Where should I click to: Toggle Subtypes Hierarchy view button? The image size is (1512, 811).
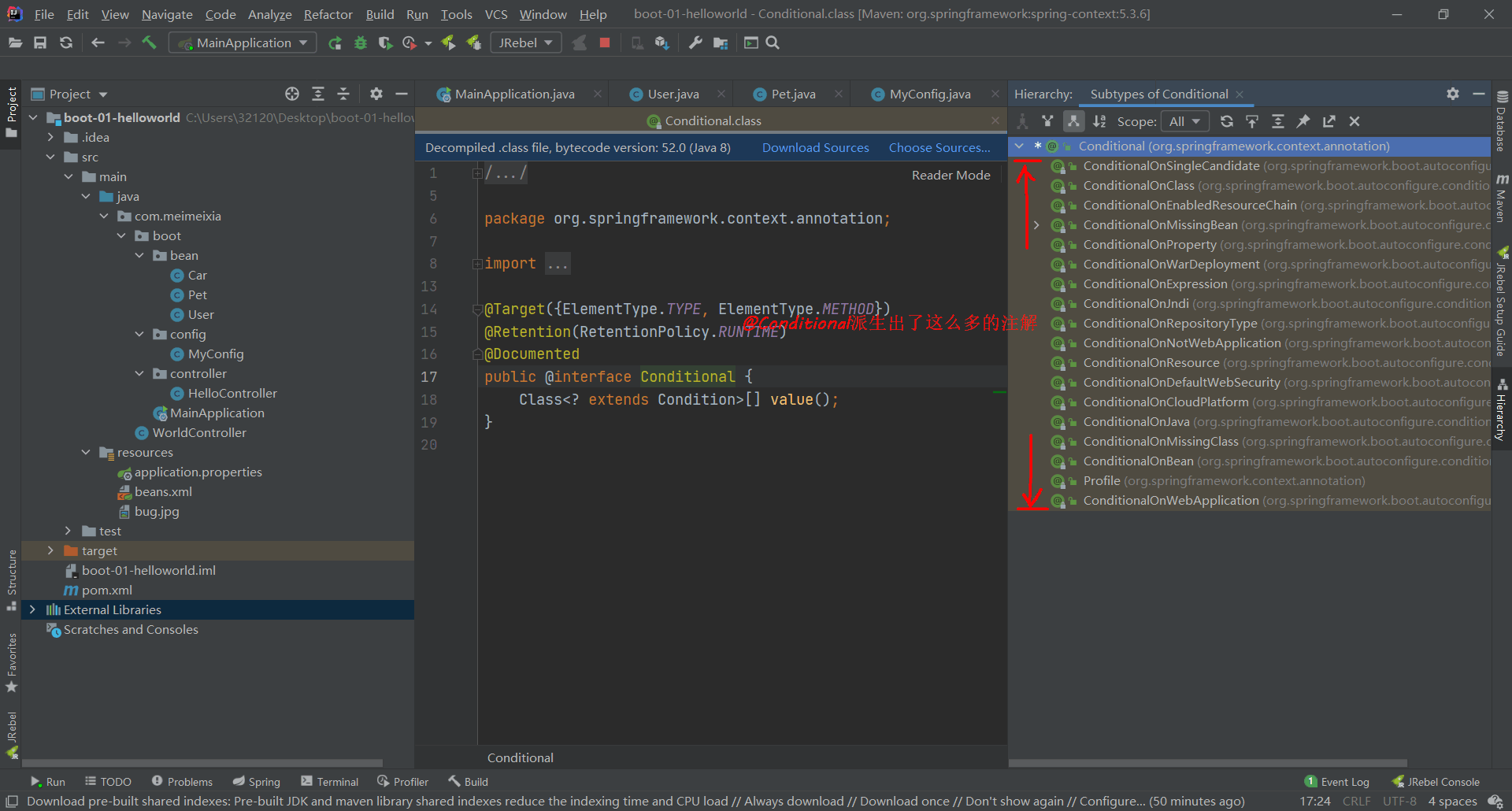(1073, 121)
